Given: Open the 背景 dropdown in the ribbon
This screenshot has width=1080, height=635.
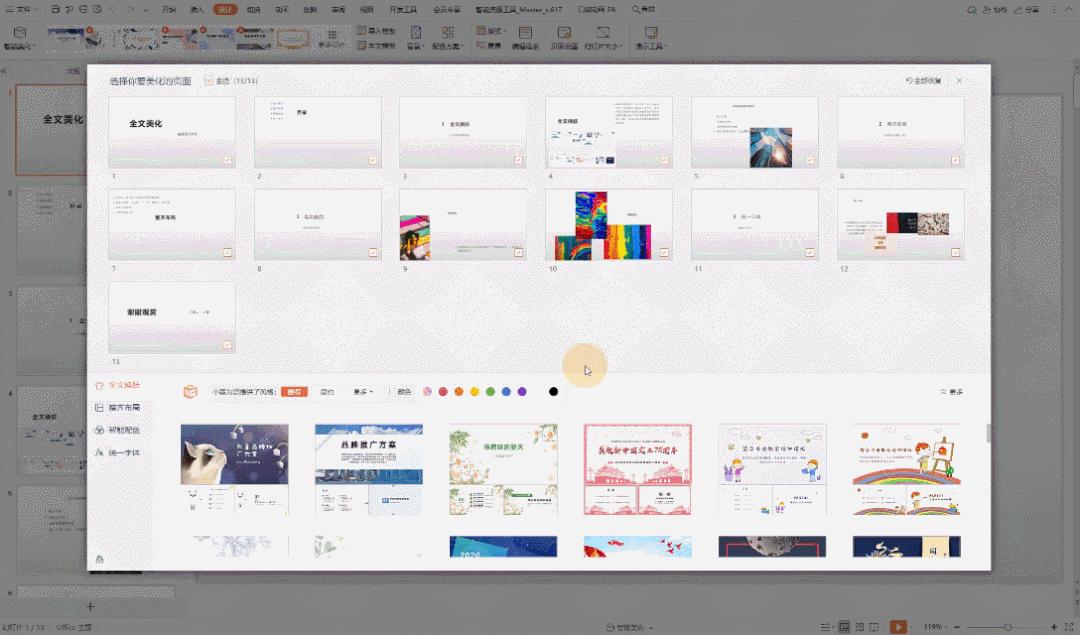Looking at the screenshot, I should coord(415,38).
